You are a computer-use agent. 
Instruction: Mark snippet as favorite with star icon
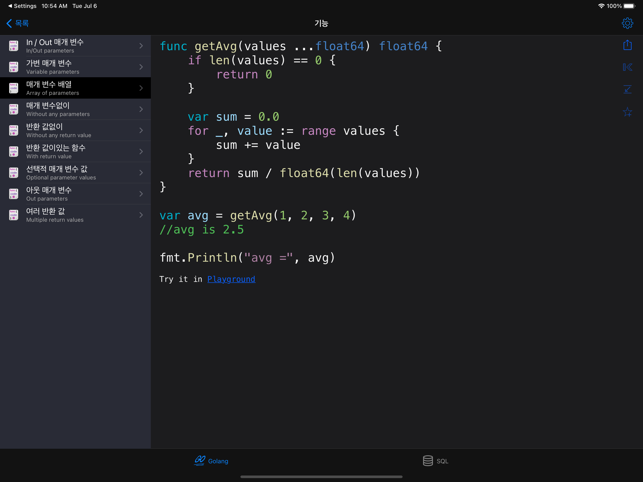coord(627,112)
